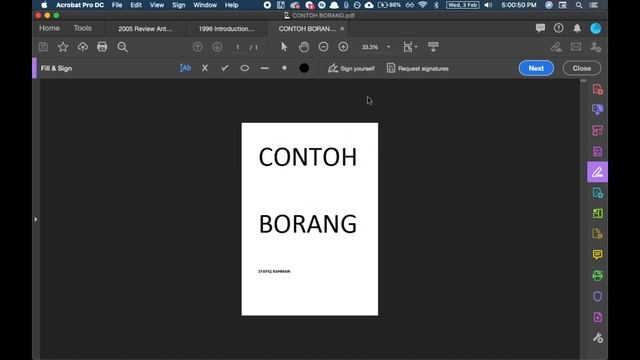Open Create PDF in right pane

(x=598, y=89)
